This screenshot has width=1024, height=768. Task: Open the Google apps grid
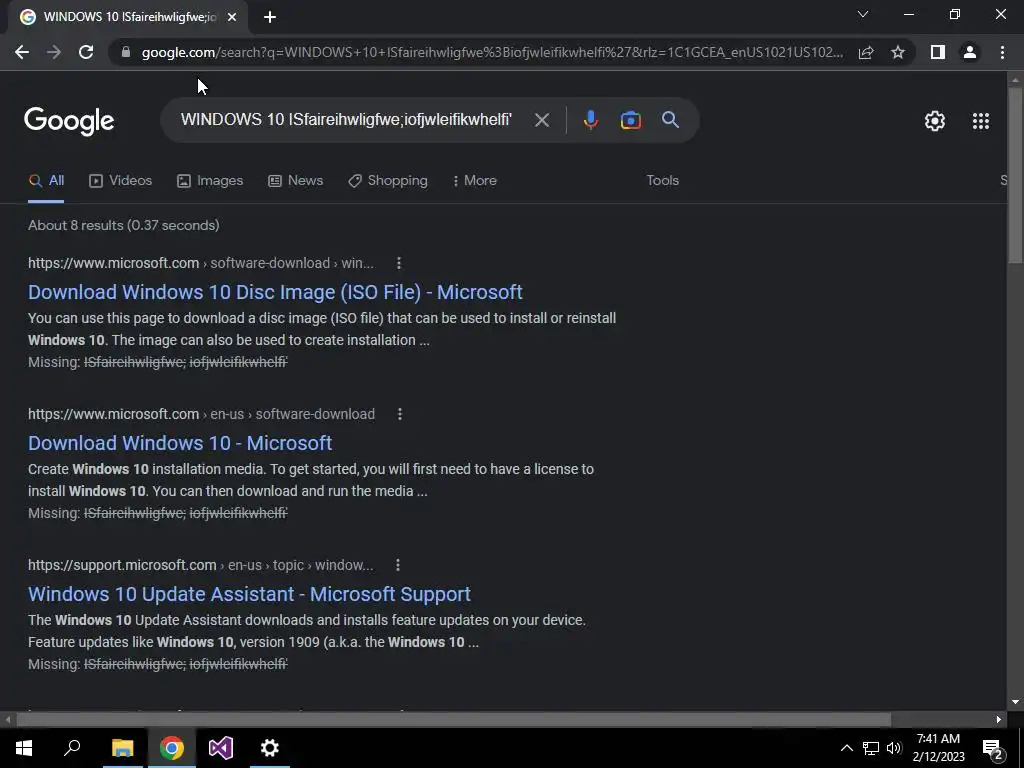point(981,121)
